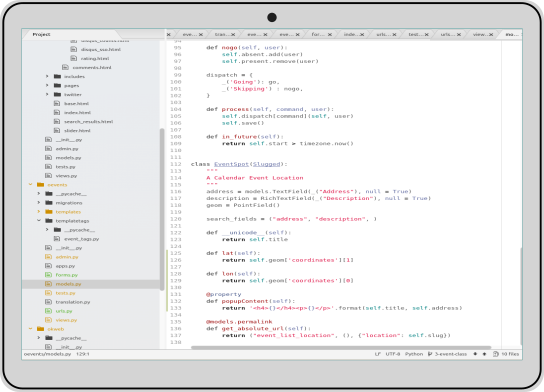Close the 'test...' tab using its X
Viewport: 544px width, 392px height.
click(x=426, y=34)
